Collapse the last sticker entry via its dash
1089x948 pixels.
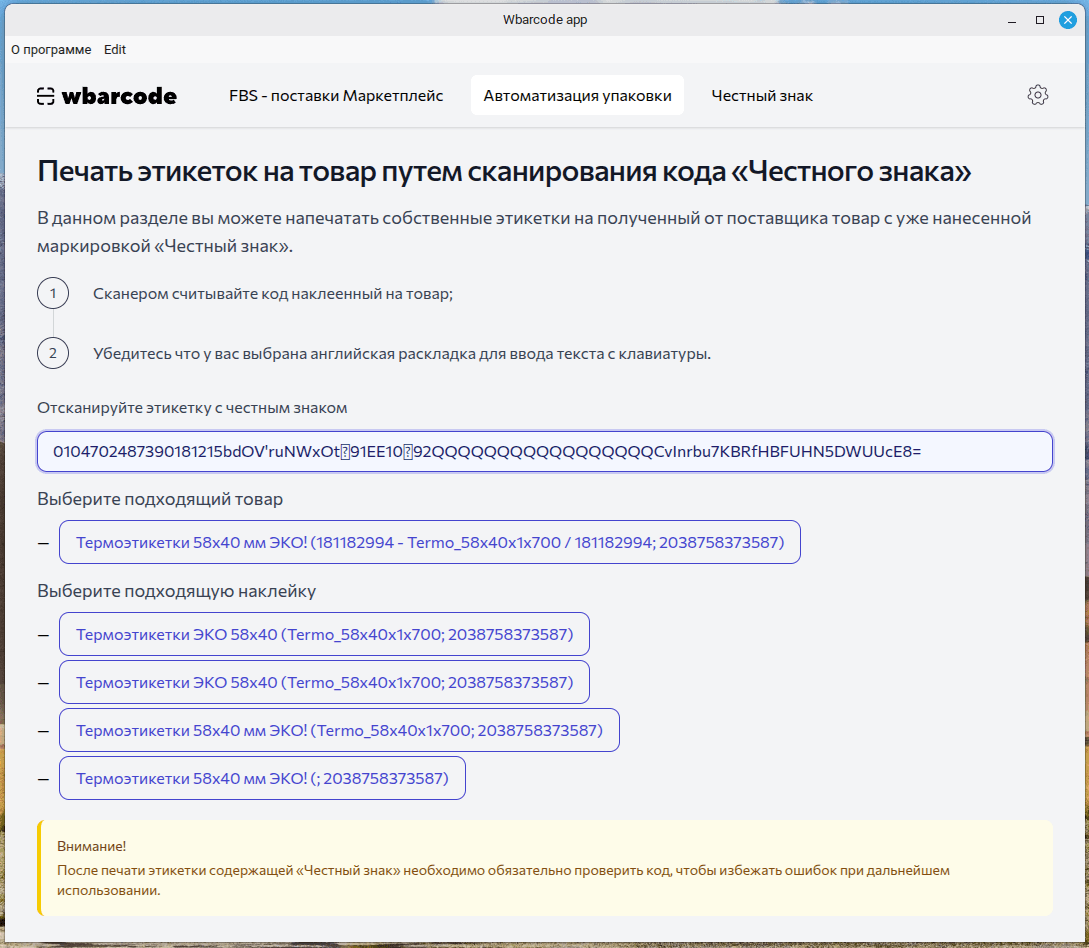click(x=41, y=778)
